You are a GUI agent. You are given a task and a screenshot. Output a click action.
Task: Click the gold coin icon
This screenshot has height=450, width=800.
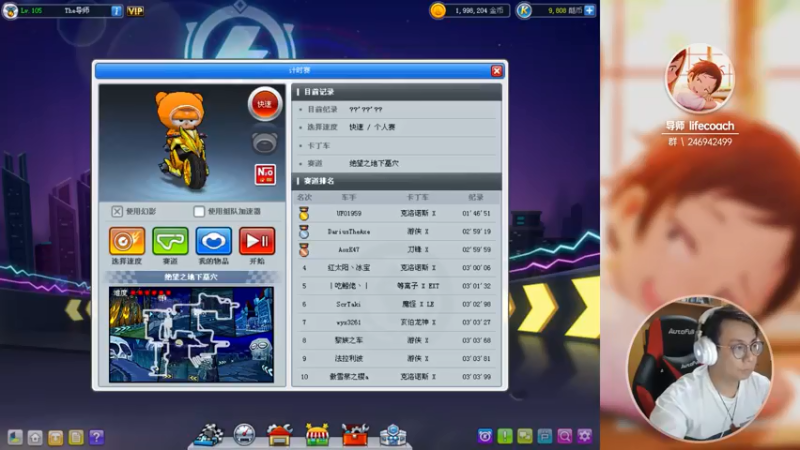click(x=438, y=10)
